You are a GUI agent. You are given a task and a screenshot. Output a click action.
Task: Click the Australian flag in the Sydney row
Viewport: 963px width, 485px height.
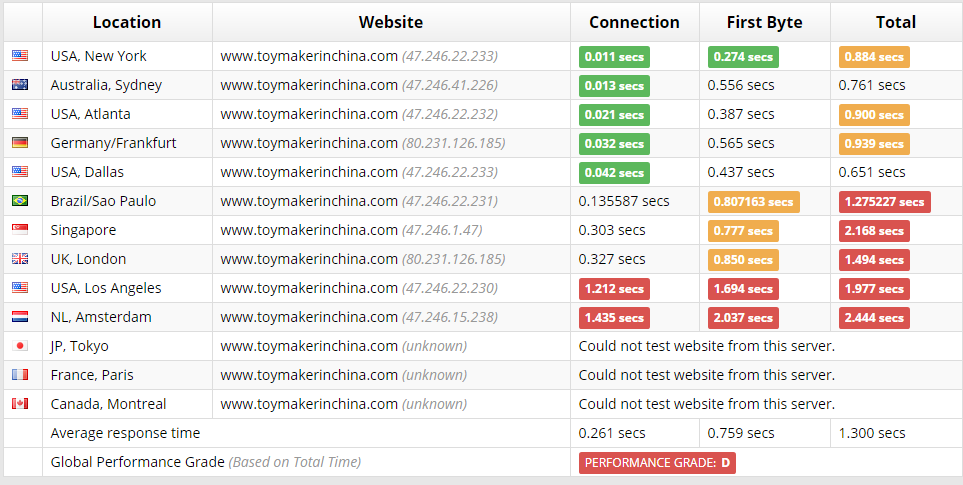tap(20, 85)
